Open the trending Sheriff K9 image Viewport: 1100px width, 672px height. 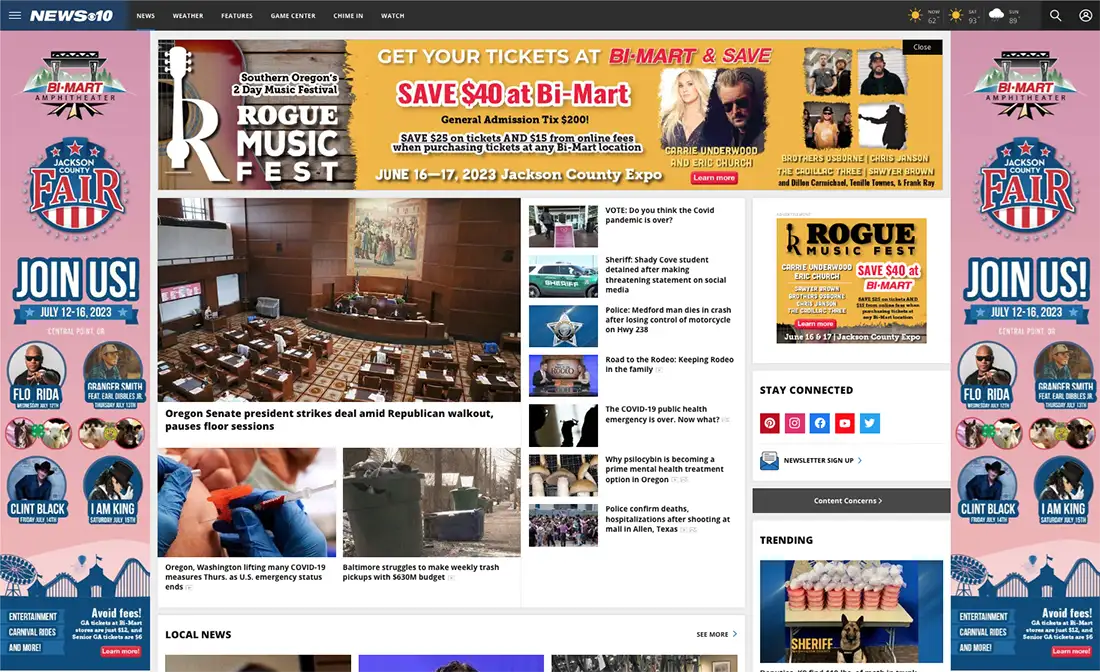tap(851, 611)
